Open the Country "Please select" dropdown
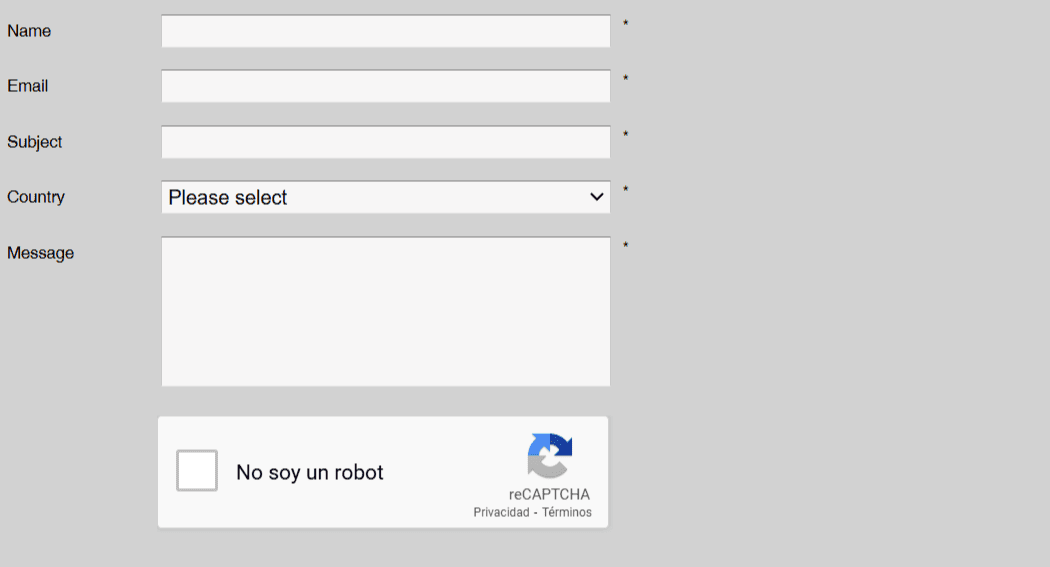The height and width of the screenshot is (567, 1050). click(x=385, y=197)
